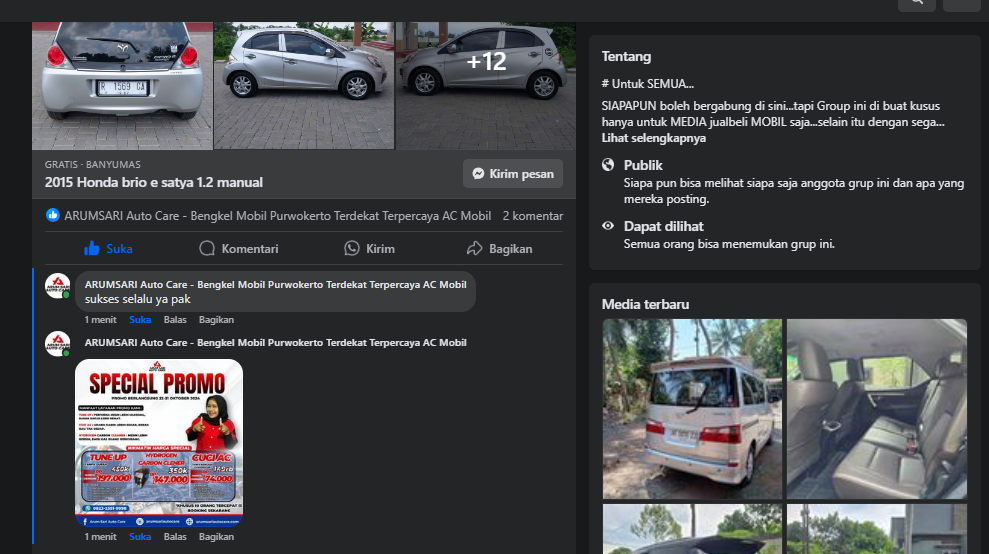Screen dimensions: 989x554
Task: Open the SPECIAL PROMO image in the comment
Action: (159, 443)
